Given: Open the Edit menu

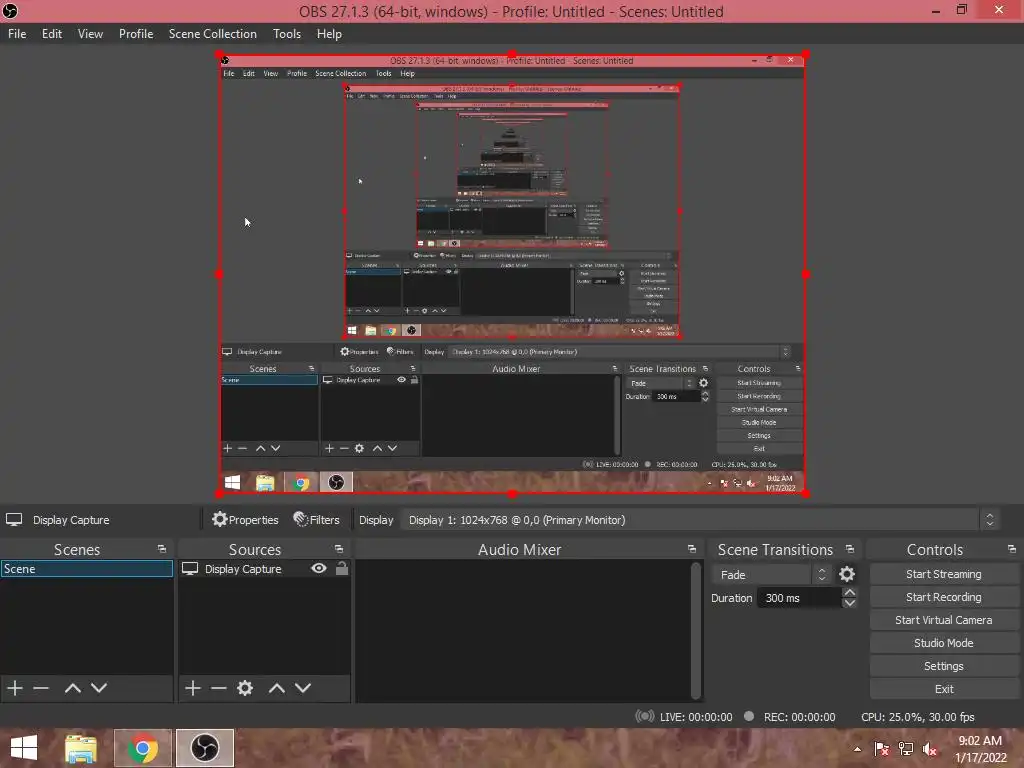Looking at the screenshot, I should (x=52, y=34).
